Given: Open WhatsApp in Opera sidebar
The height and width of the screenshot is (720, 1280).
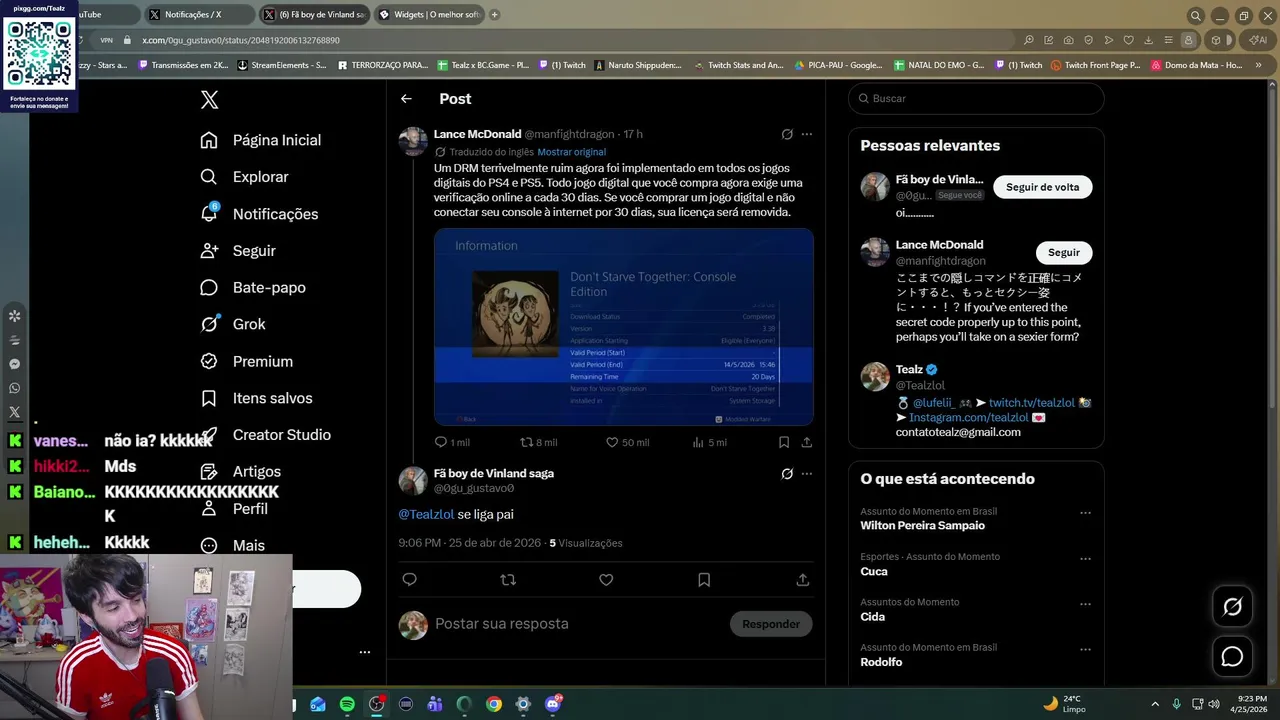Looking at the screenshot, I should point(14,388).
